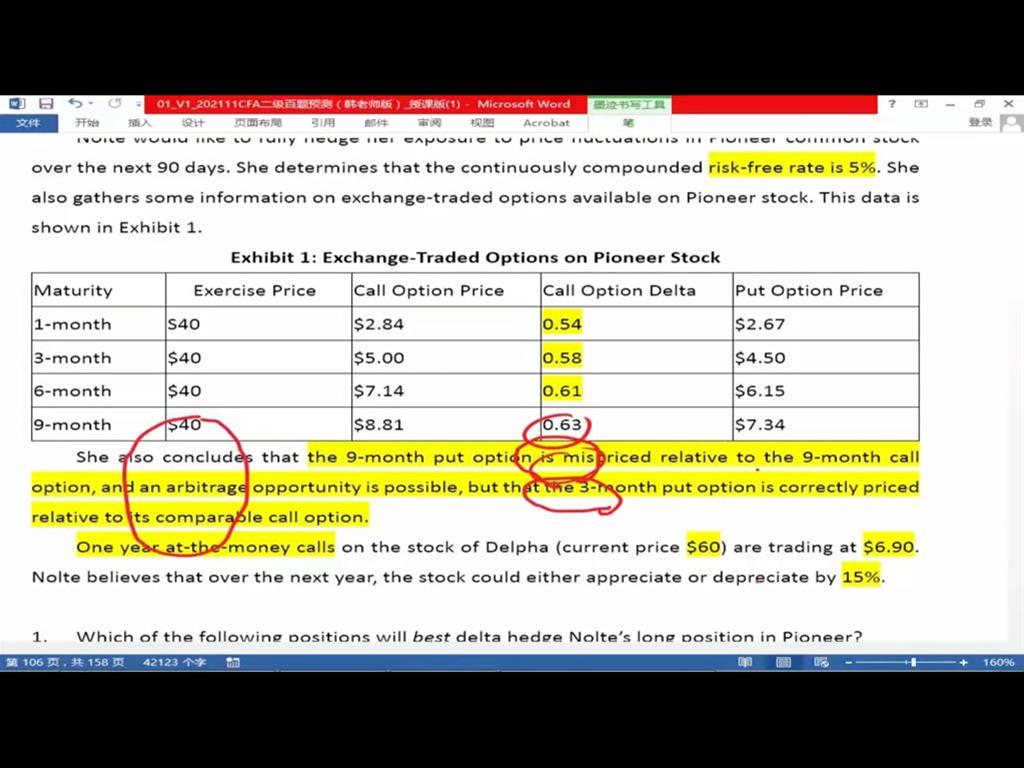The image size is (1024, 768).
Task: Open zoom dialog via 160% label
Action: [x=999, y=662]
